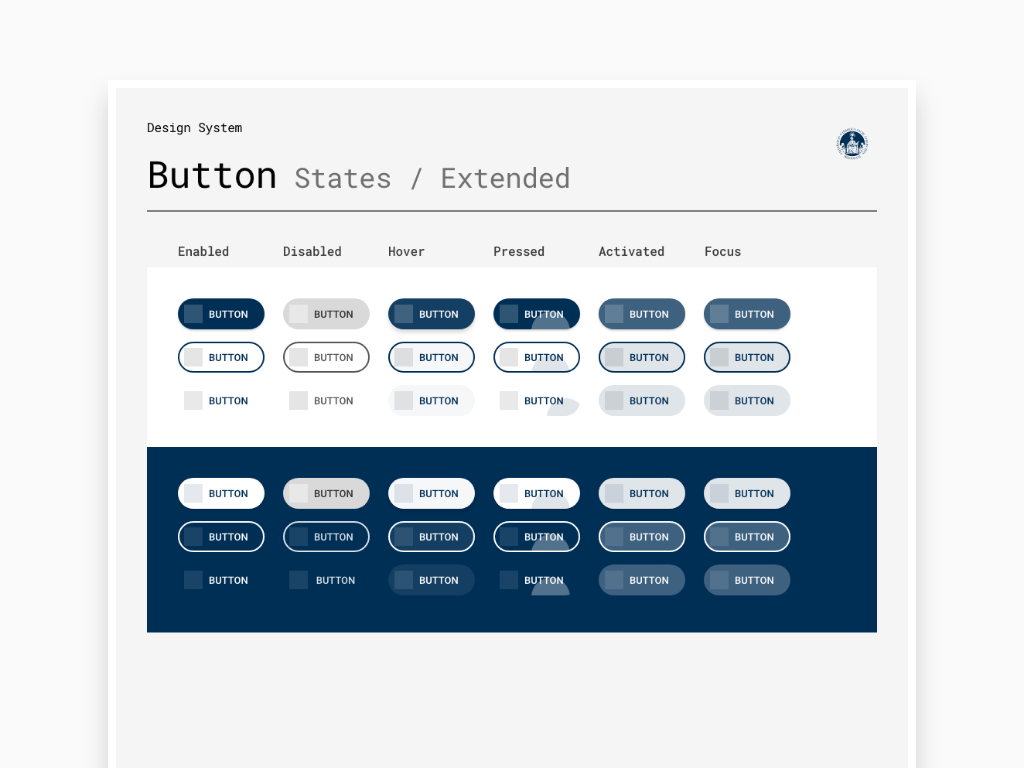Click icon inside Enabled filled dark button
Viewport: 1024px width, 768px height.
pos(193,314)
